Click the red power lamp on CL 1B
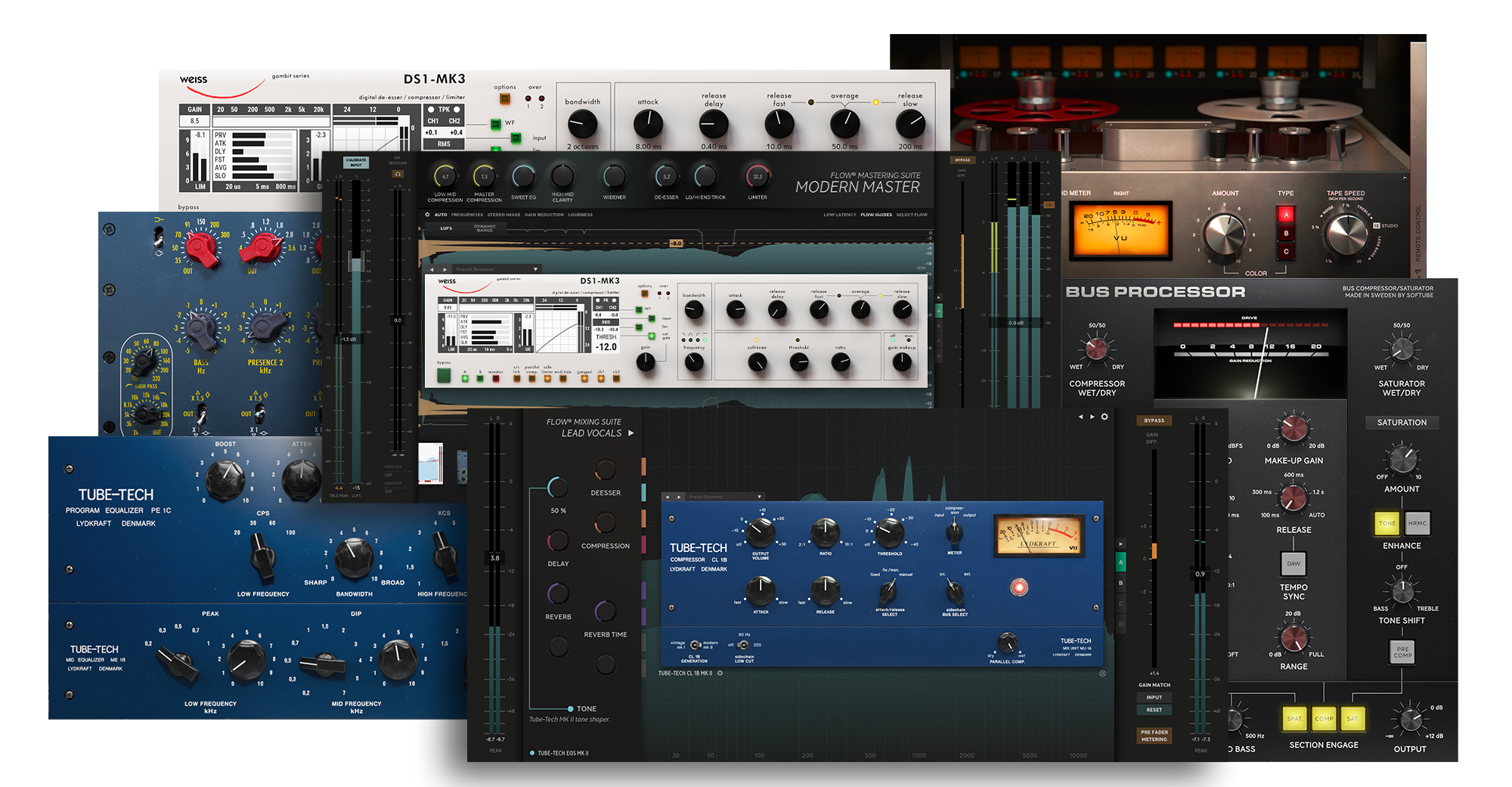 coord(1019,587)
